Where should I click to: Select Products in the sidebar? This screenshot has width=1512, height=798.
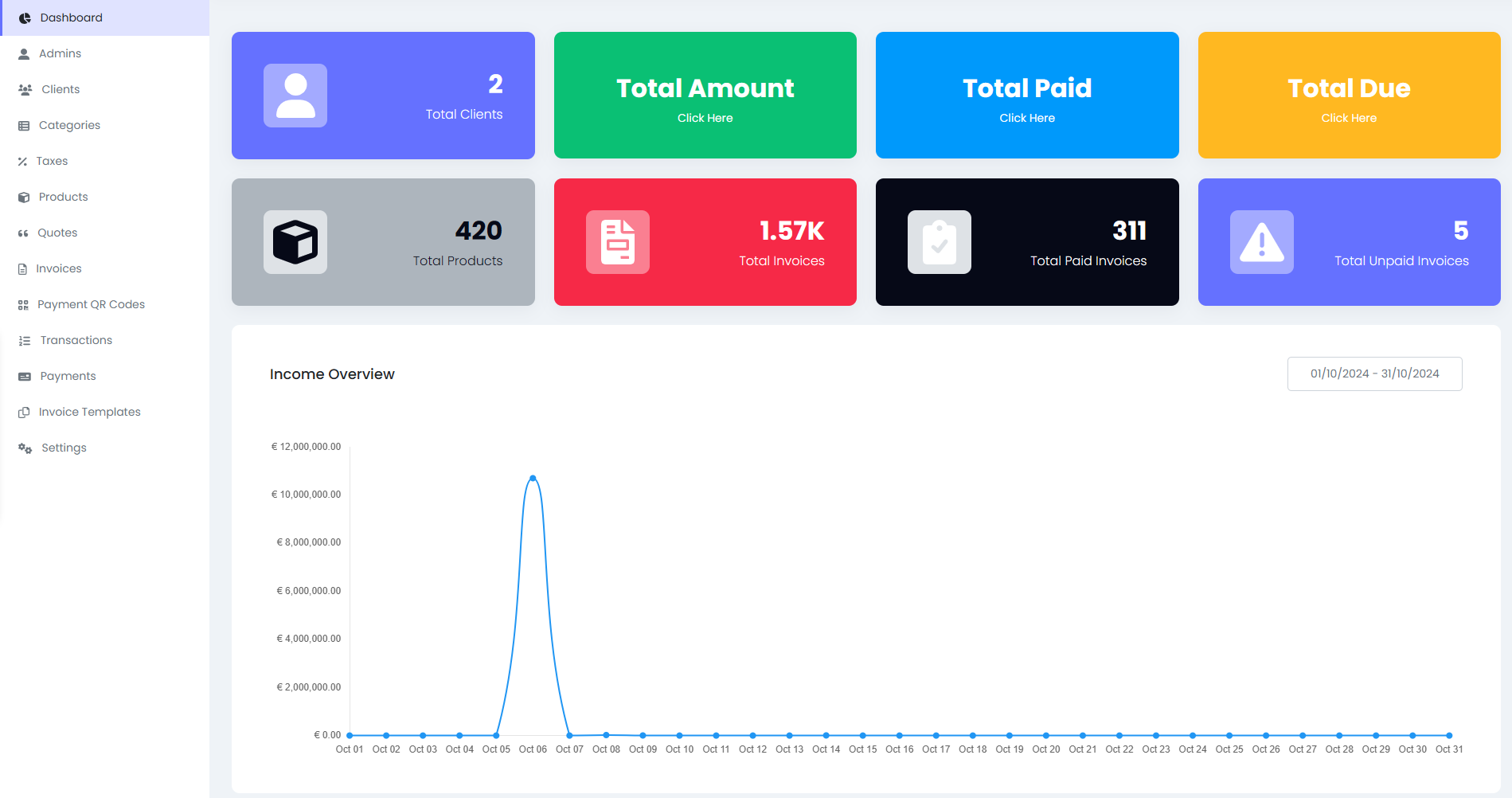coord(105,197)
